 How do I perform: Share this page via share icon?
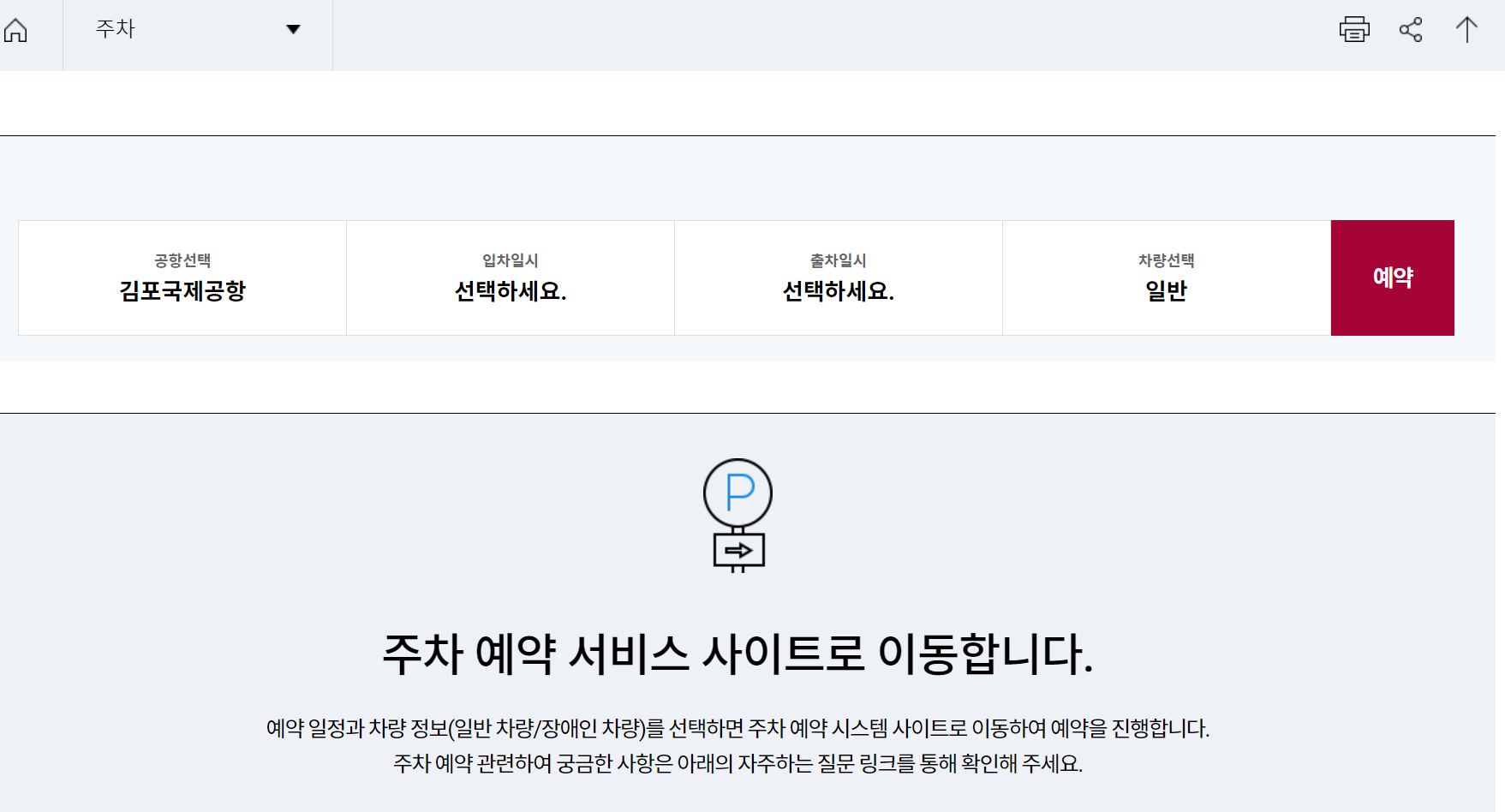pos(1411,29)
